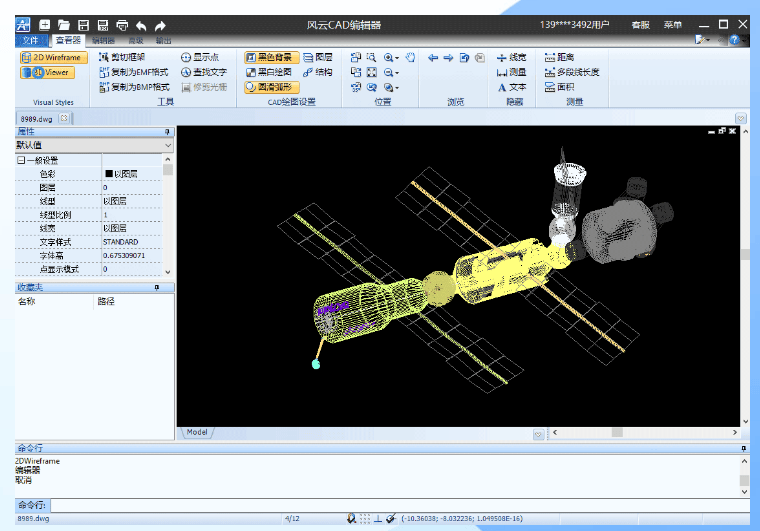The image size is (760, 531).
Task: Click the undo arrow in title bar
Action: click(x=141, y=25)
